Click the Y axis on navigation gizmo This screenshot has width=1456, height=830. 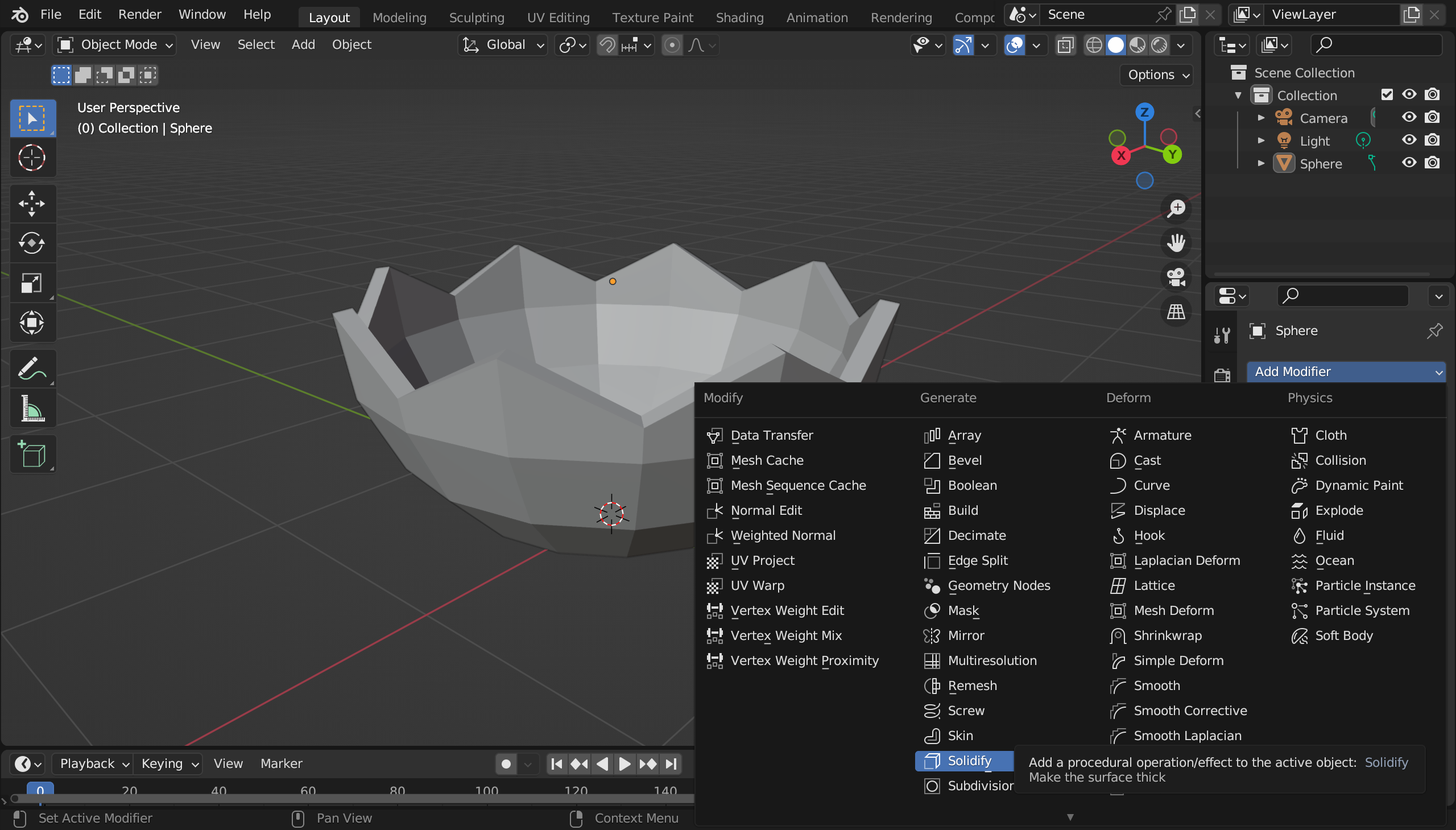[x=1172, y=154]
